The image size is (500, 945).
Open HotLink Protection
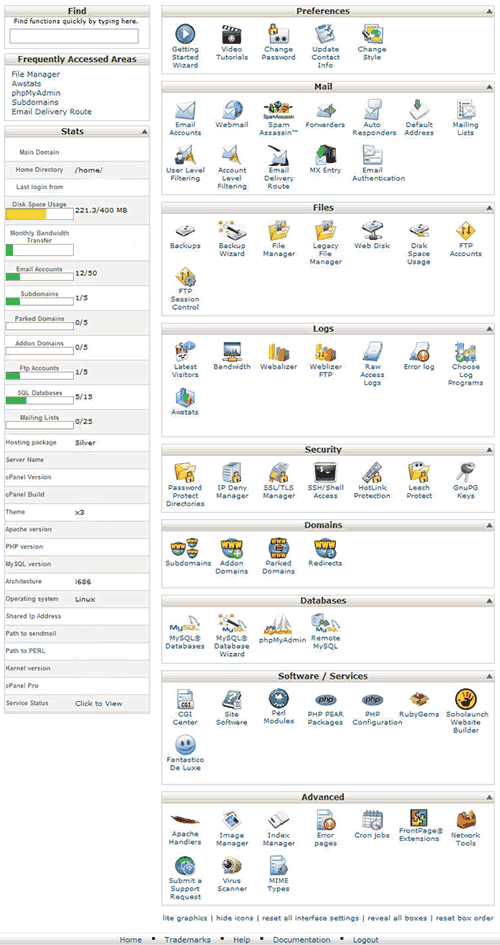click(372, 481)
